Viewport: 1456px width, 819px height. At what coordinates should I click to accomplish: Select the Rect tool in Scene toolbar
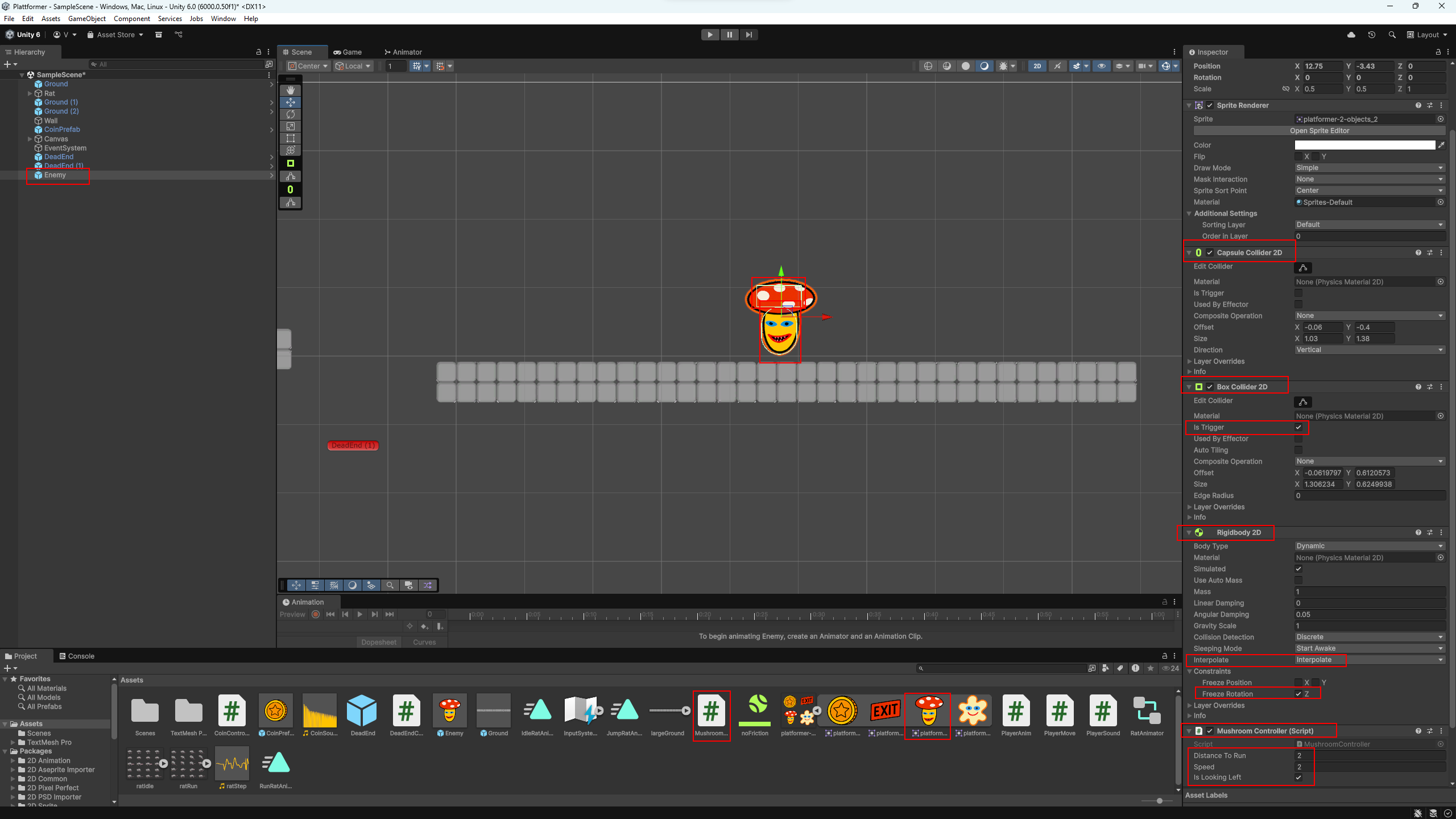[290, 138]
